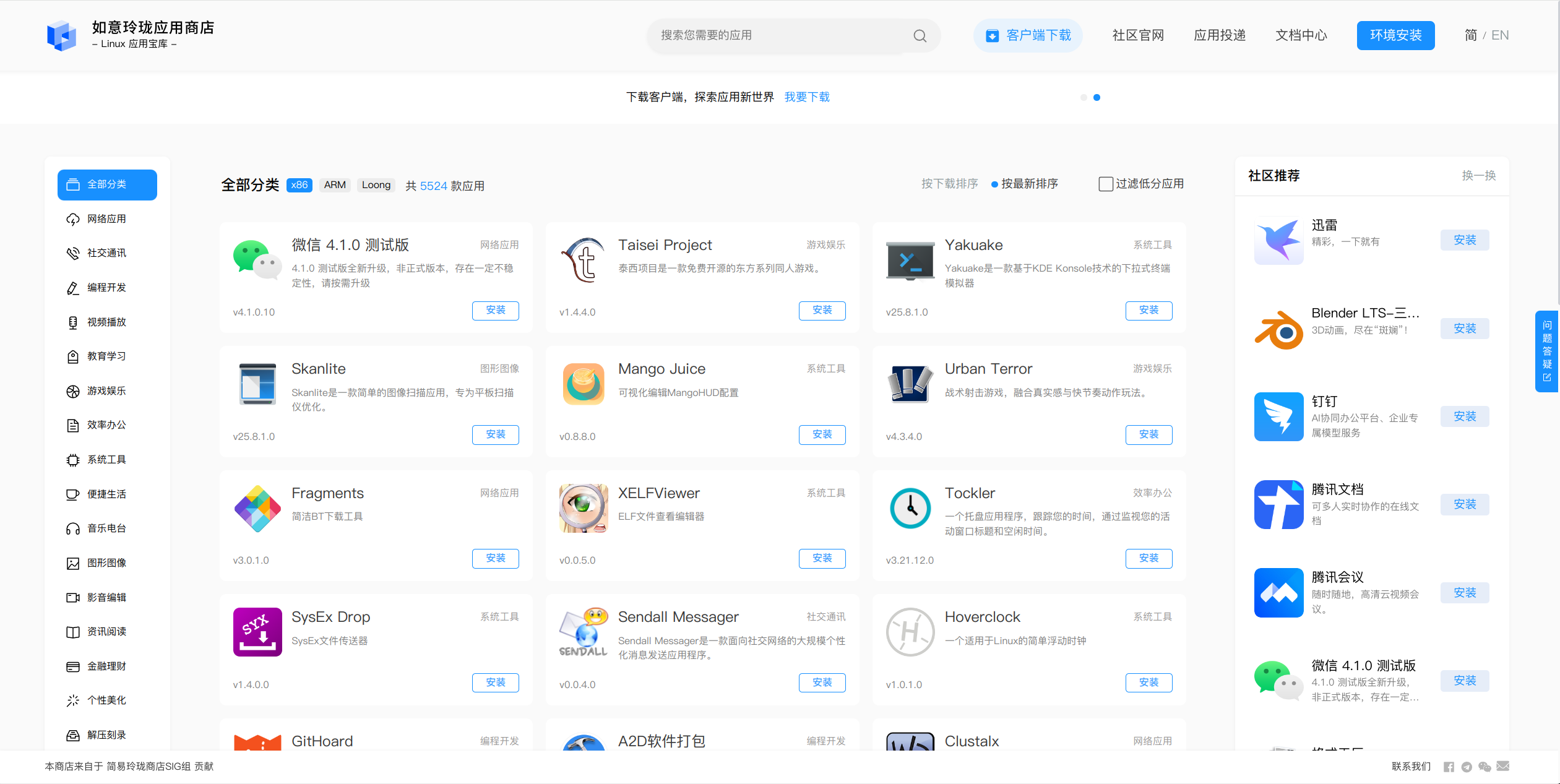Open the 腾讯会议 icon in recommendations
Screen dimensions: 1560x784
point(1278,593)
